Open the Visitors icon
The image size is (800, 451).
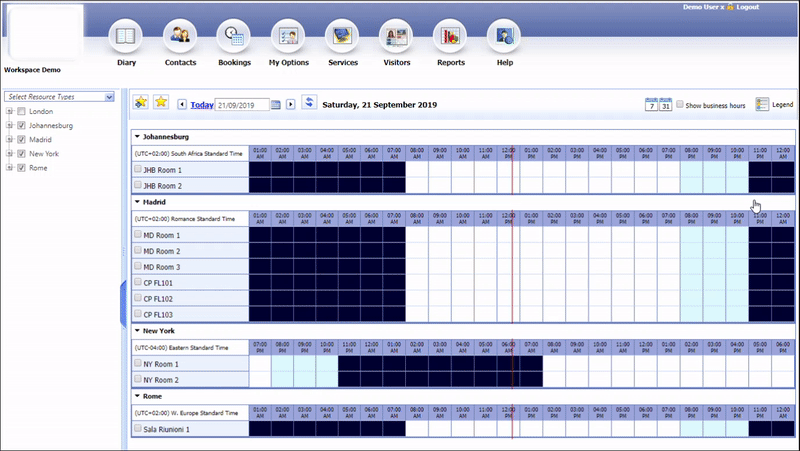396,36
